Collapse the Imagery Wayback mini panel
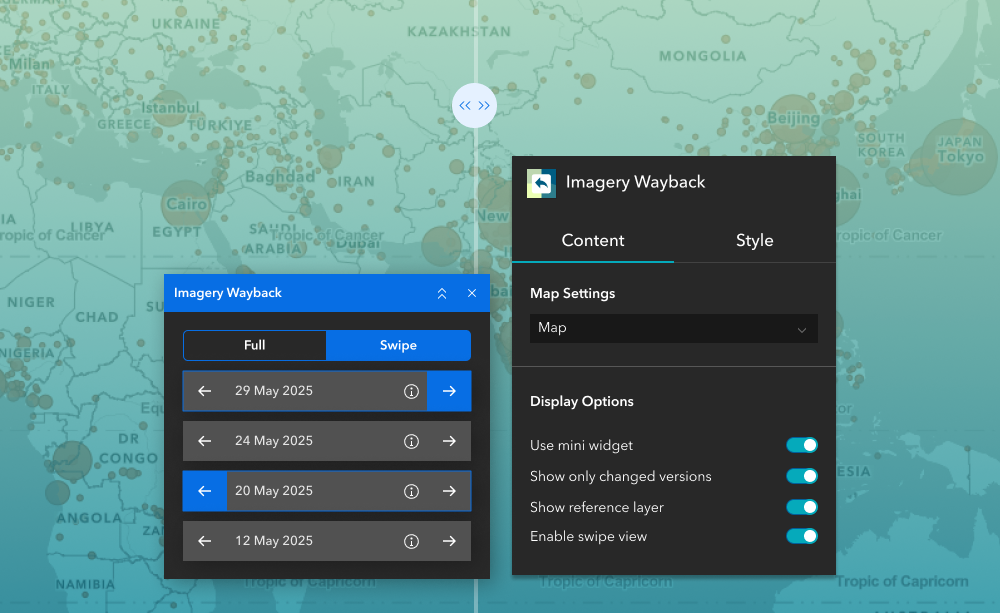Image resolution: width=1000 pixels, height=613 pixels. tap(442, 293)
